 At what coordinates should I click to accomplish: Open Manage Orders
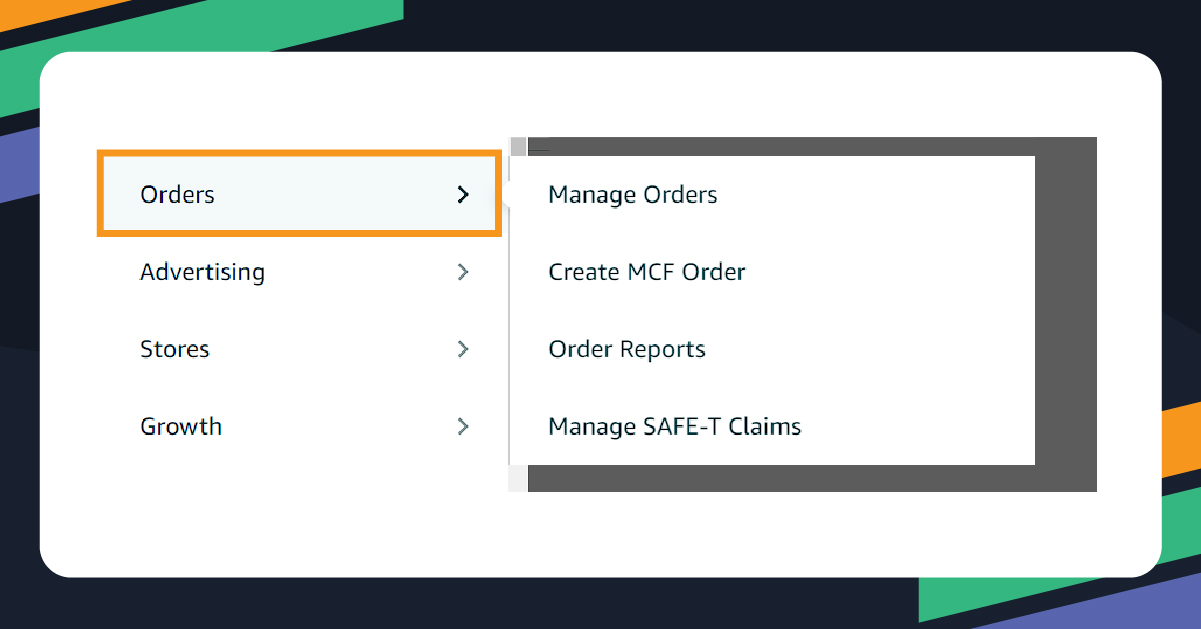coord(632,194)
